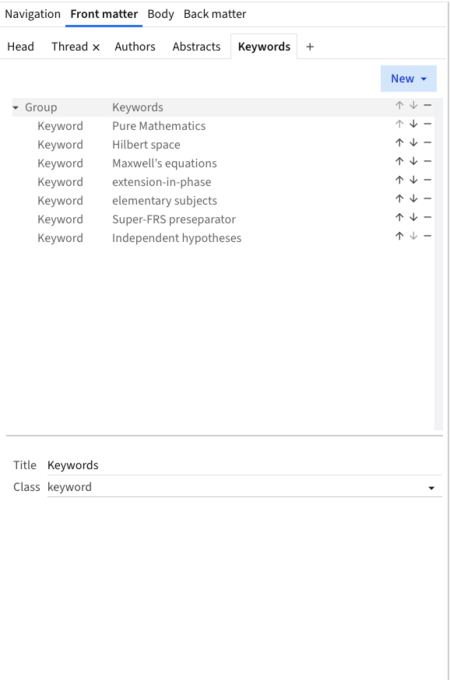
Task: Select the Hilbert space keyword row
Action: coord(223,144)
